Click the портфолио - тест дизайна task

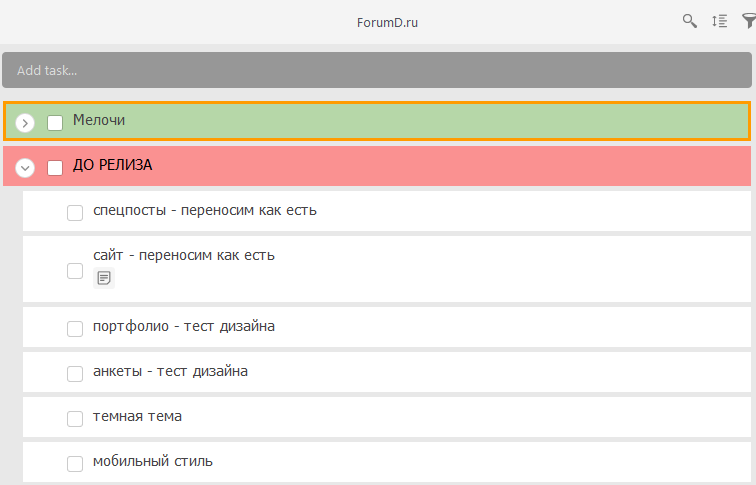(x=184, y=326)
